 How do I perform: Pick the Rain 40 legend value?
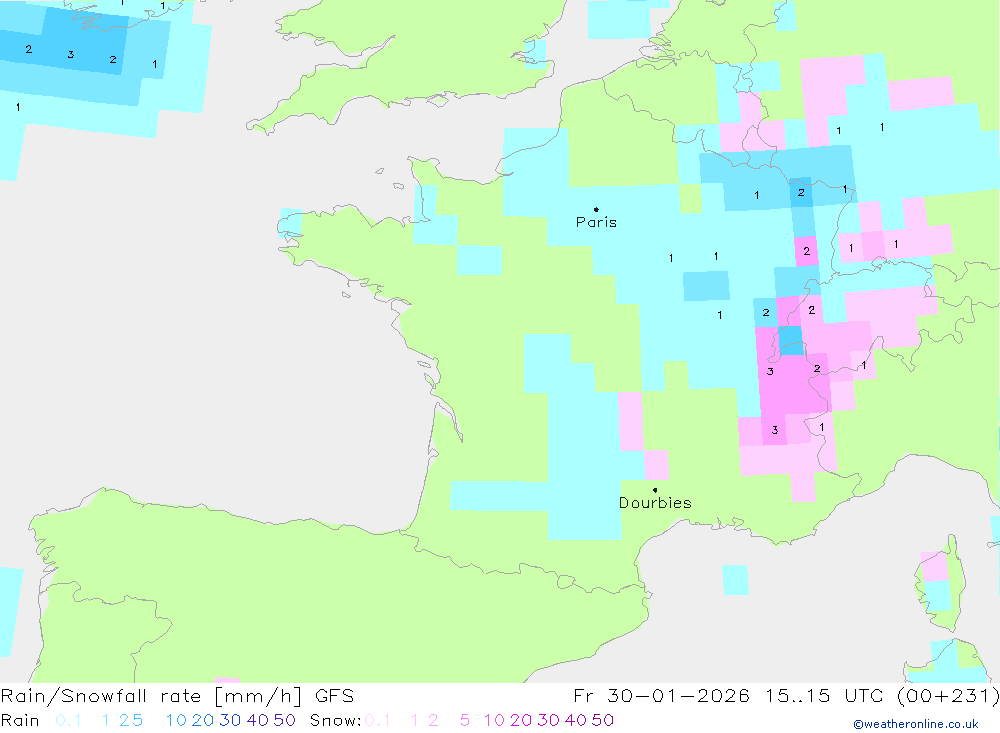tap(258, 720)
